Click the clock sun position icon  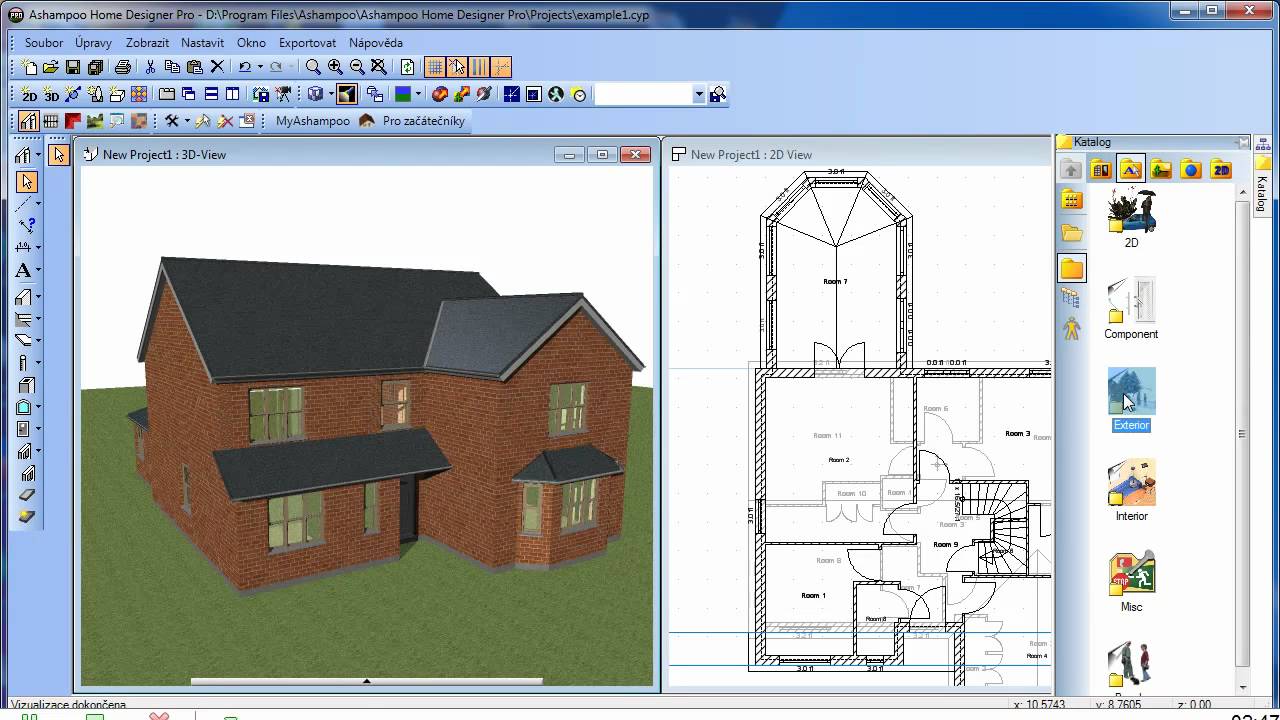point(579,94)
